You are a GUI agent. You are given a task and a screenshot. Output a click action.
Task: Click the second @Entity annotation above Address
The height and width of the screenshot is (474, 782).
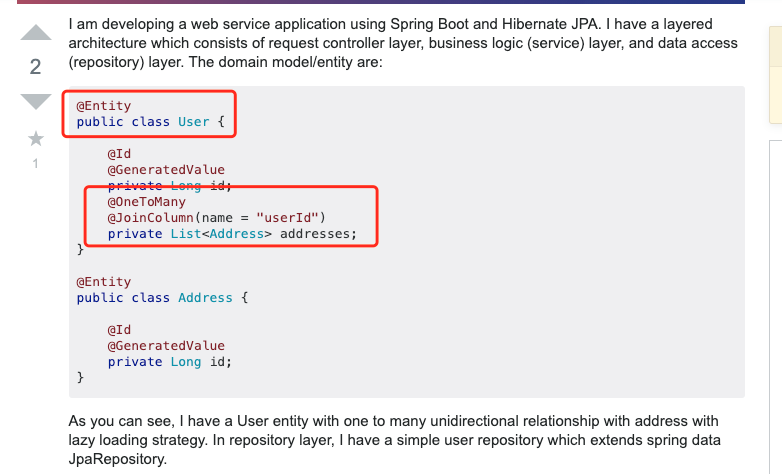(103, 282)
